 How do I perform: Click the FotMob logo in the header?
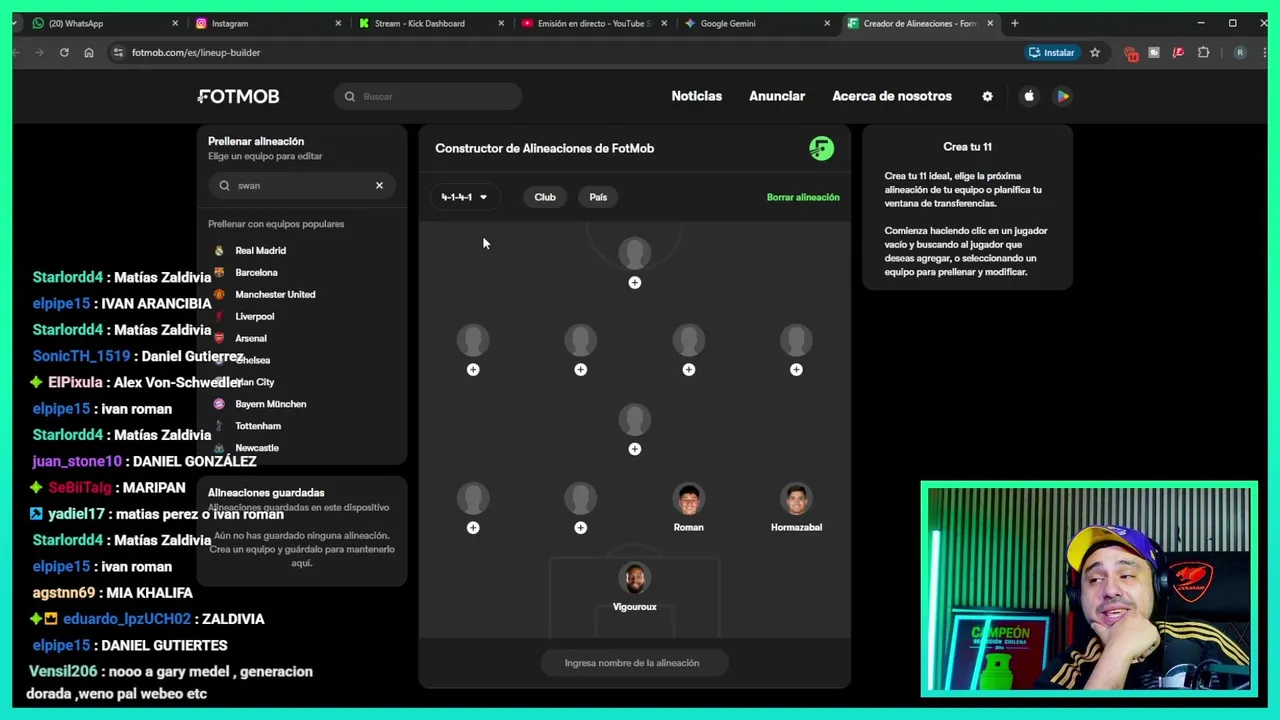pyautogui.click(x=238, y=96)
